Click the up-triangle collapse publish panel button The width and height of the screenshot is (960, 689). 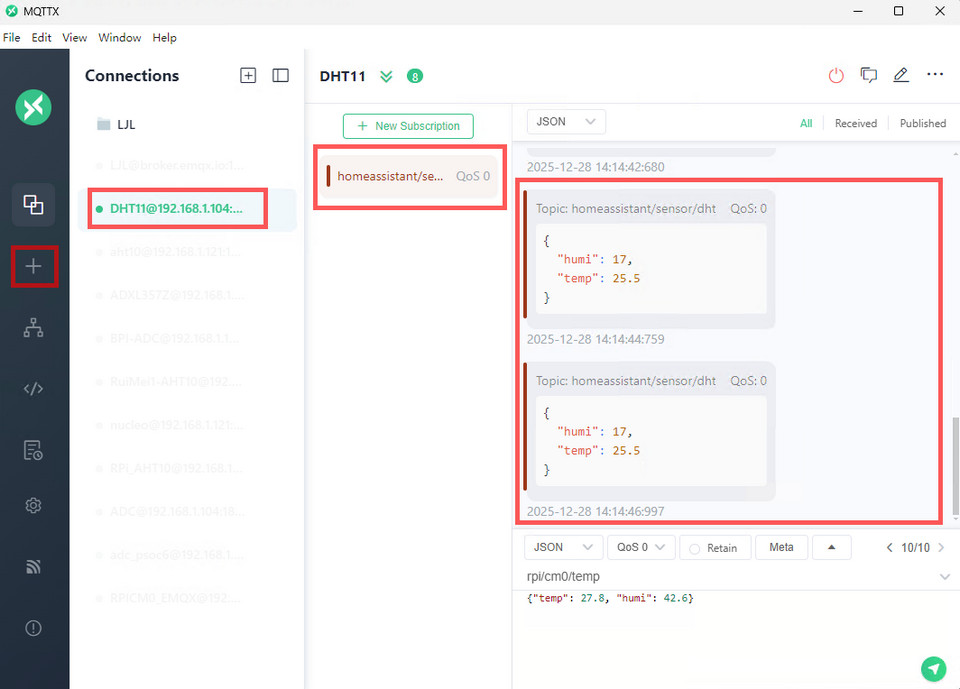pyautogui.click(x=831, y=547)
